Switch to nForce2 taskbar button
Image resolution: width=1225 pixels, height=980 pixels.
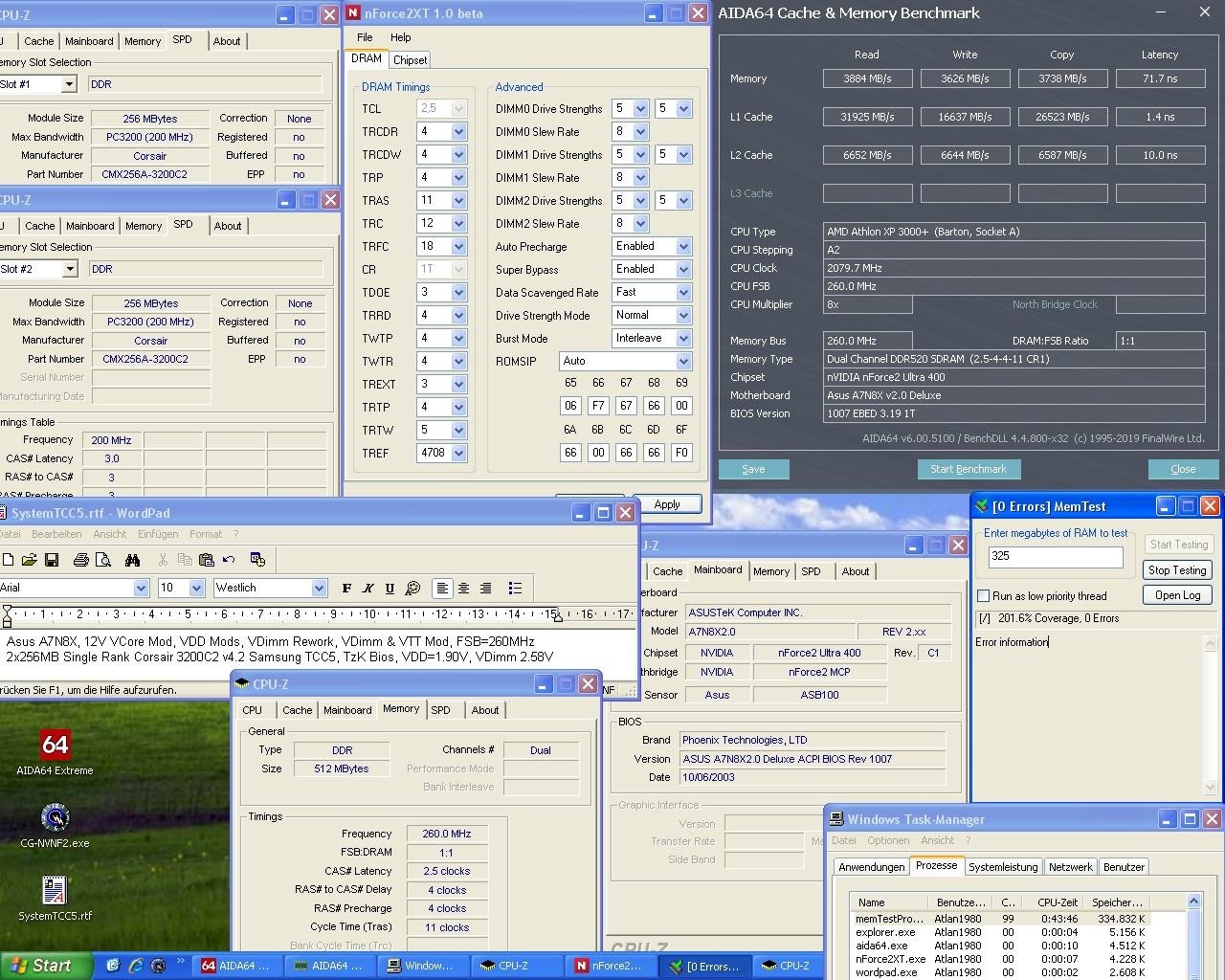[612, 966]
